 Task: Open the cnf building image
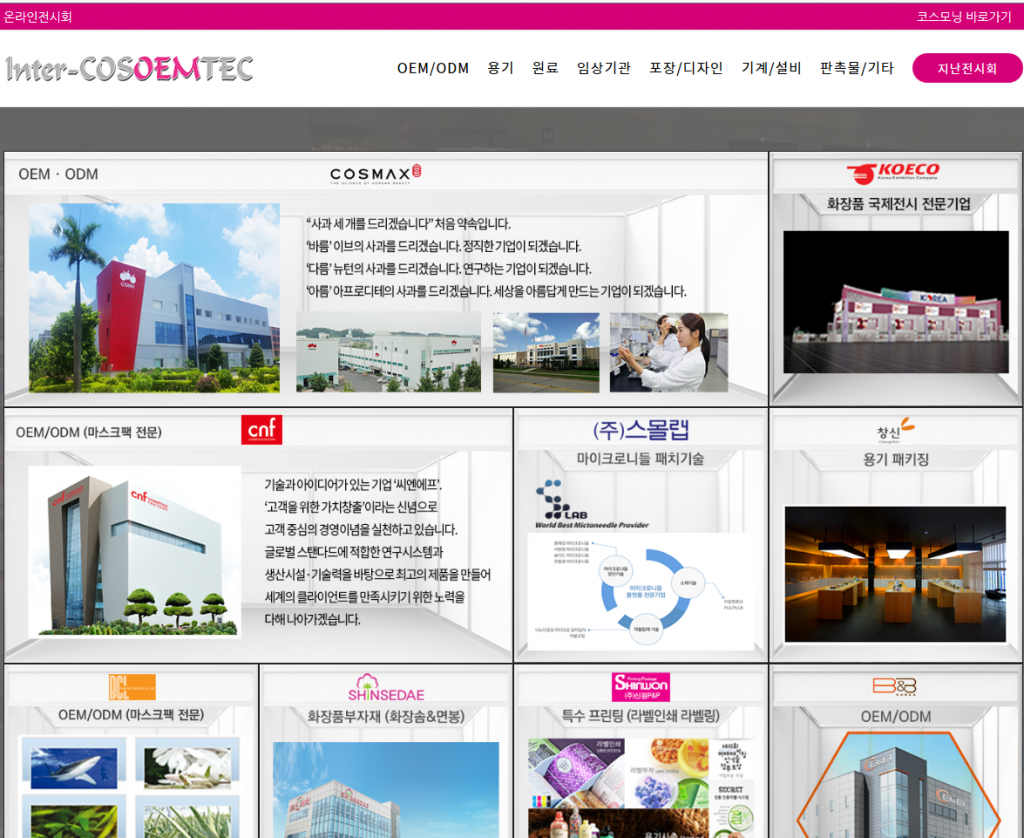(135, 552)
